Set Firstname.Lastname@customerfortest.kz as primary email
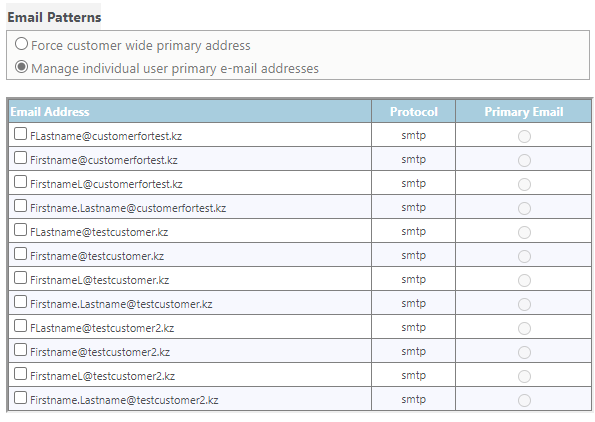 (x=524, y=208)
